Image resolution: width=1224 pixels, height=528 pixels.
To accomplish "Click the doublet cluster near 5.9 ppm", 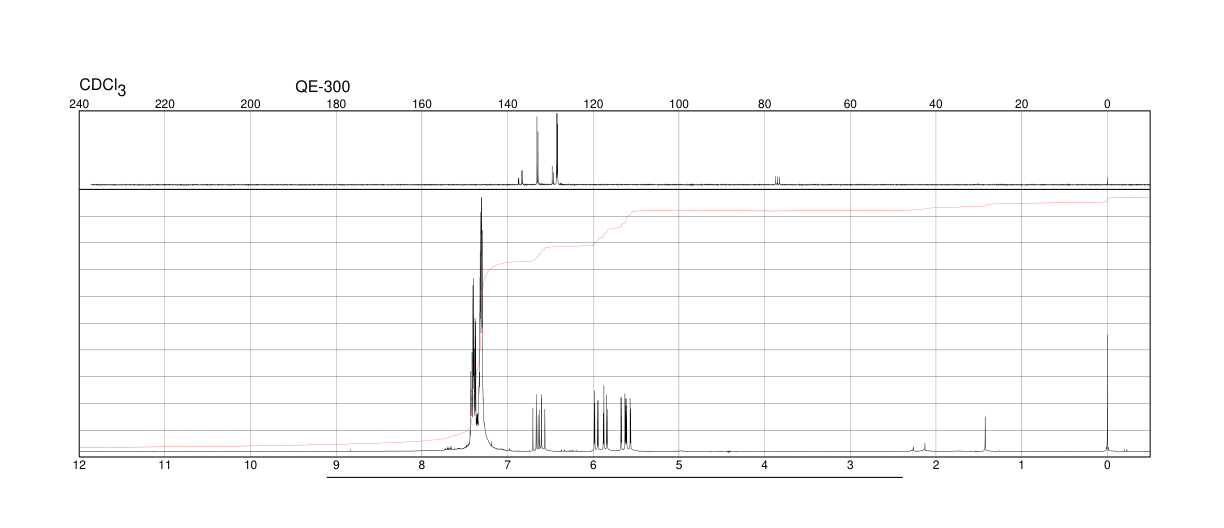I will tap(600, 419).
